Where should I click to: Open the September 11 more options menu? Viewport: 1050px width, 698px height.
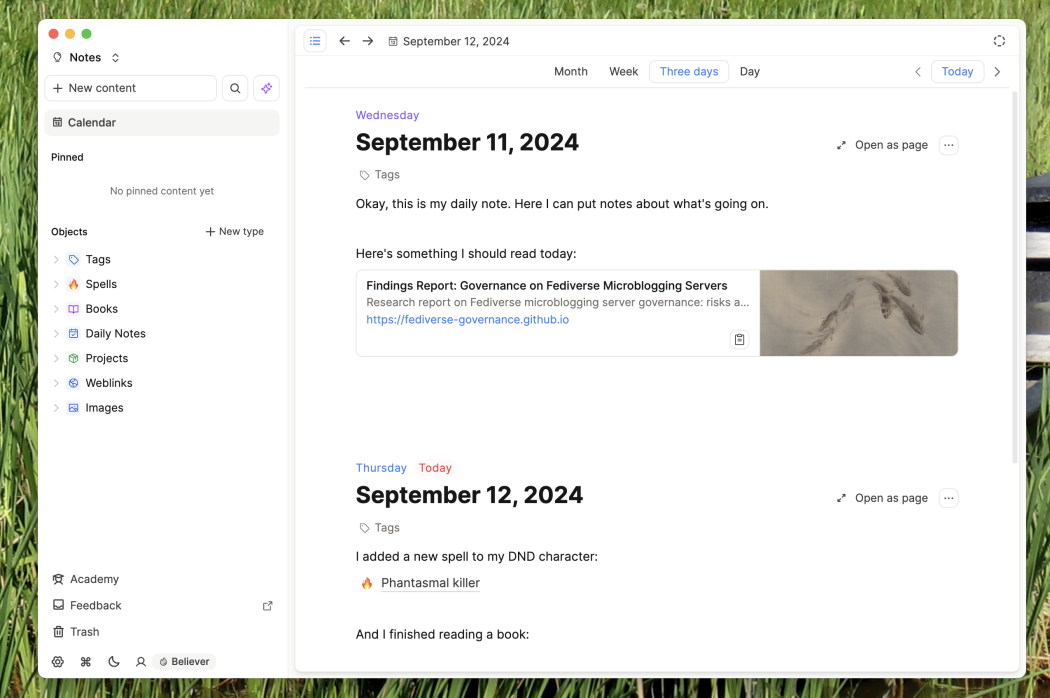click(x=949, y=145)
